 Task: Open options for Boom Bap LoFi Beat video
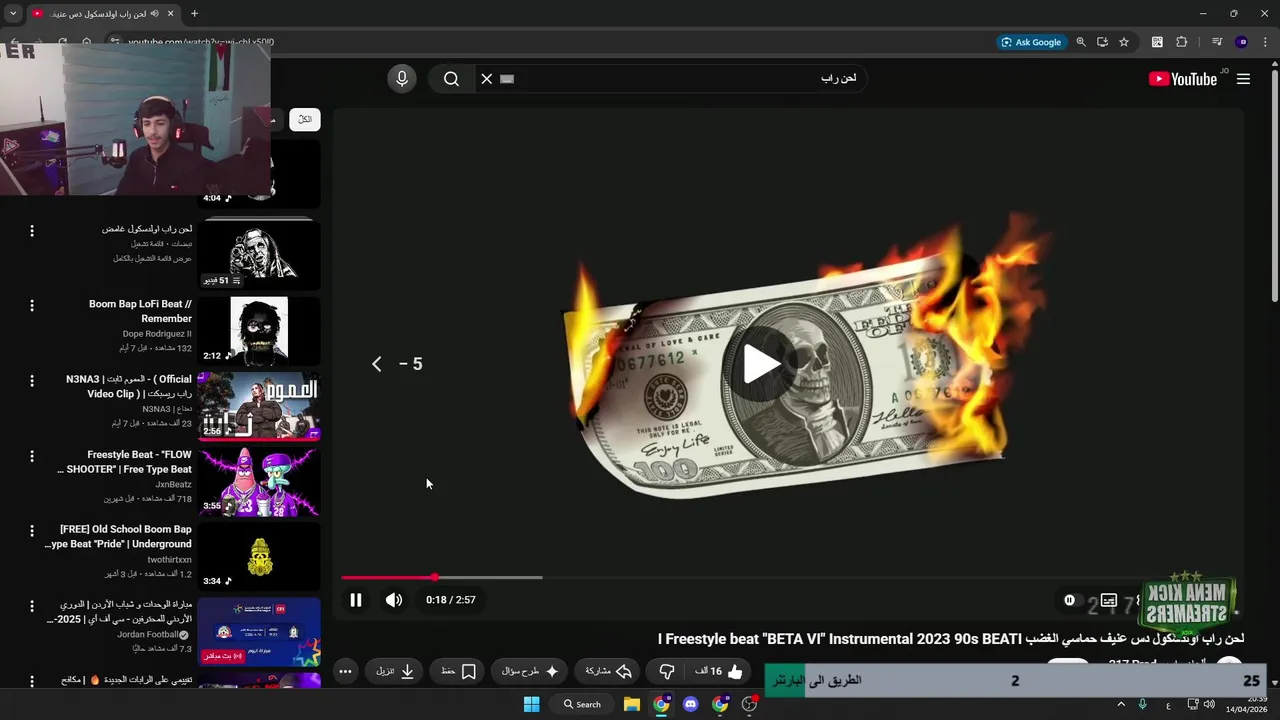[x=32, y=306]
